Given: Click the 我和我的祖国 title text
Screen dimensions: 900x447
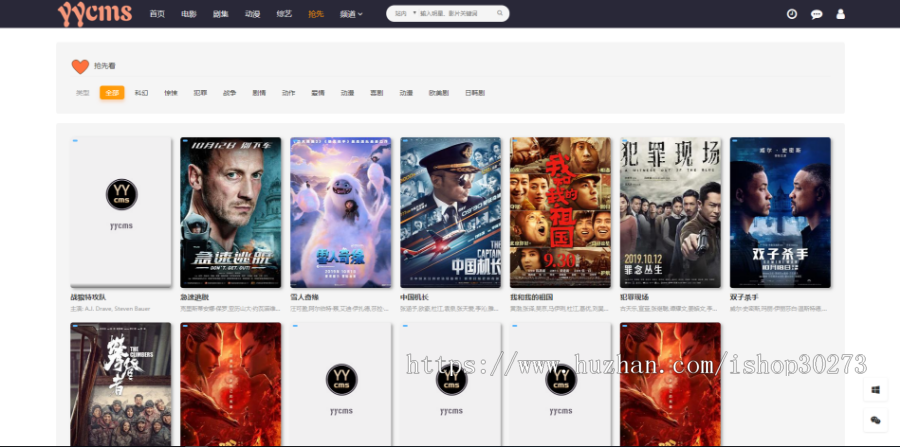Looking at the screenshot, I should [532, 297].
